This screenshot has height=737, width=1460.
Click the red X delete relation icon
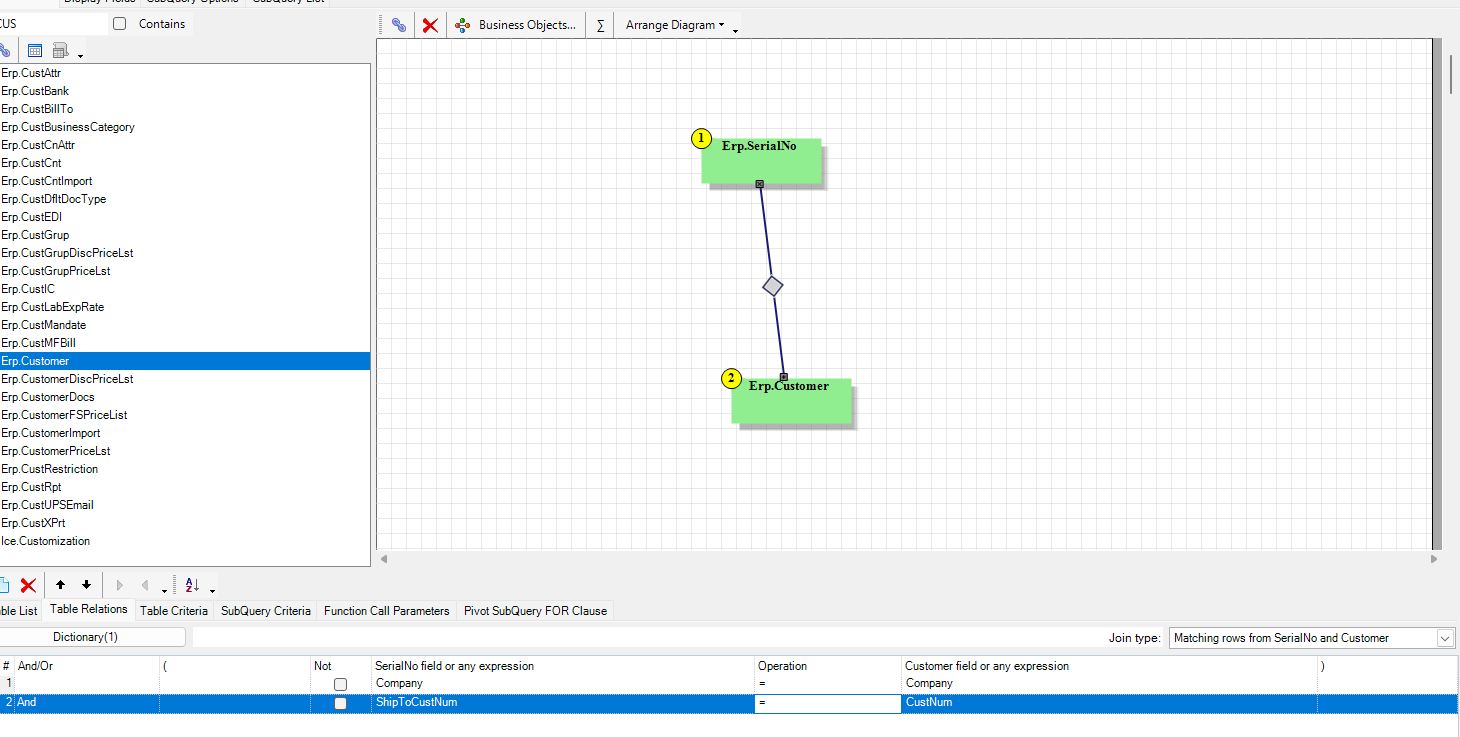click(29, 585)
